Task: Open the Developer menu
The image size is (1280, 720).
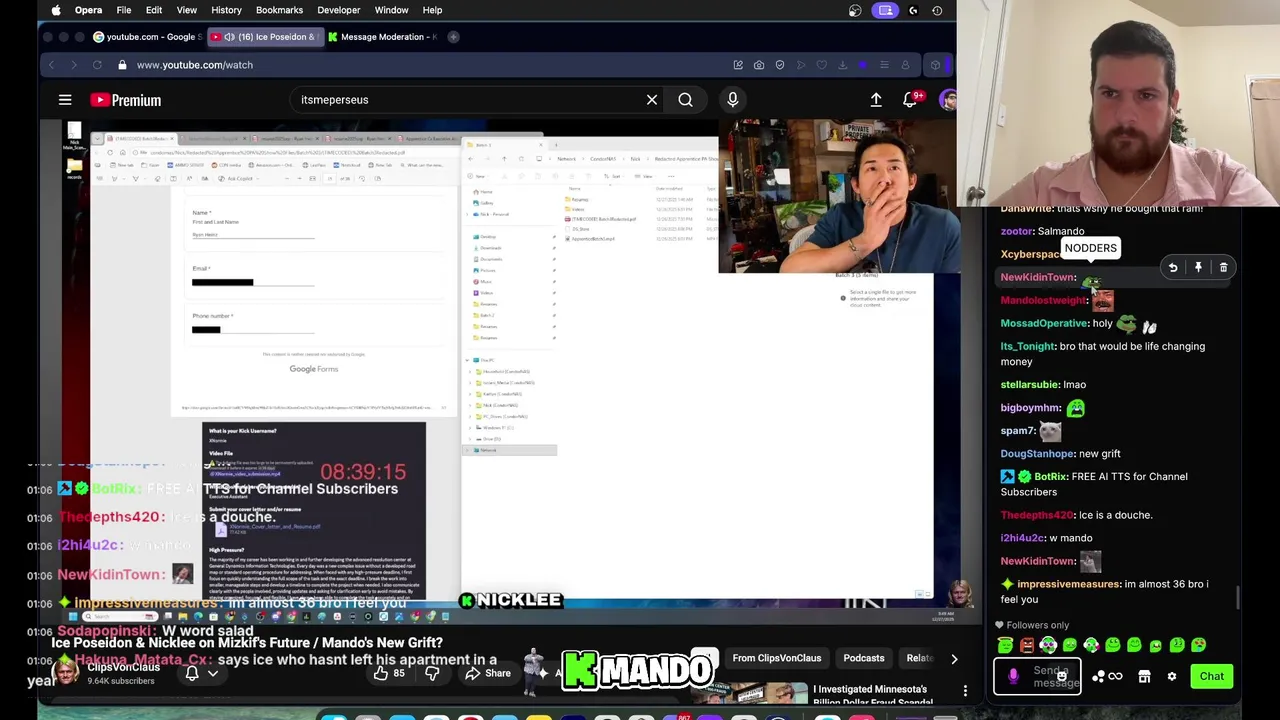Action: pyautogui.click(x=339, y=10)
